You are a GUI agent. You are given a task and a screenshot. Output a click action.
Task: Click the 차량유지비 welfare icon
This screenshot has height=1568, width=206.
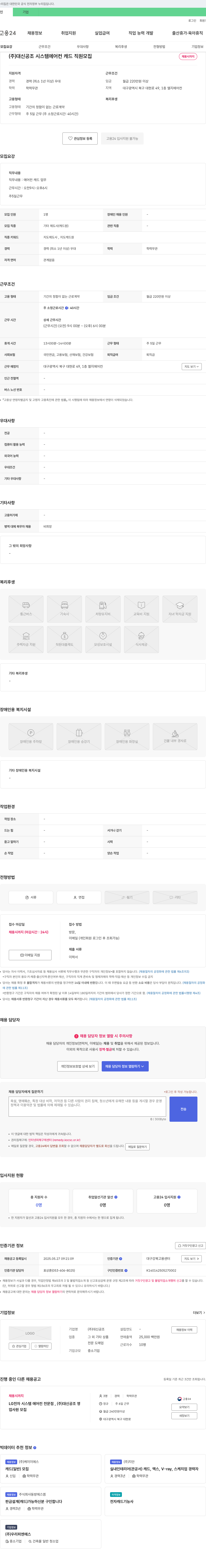103,609
